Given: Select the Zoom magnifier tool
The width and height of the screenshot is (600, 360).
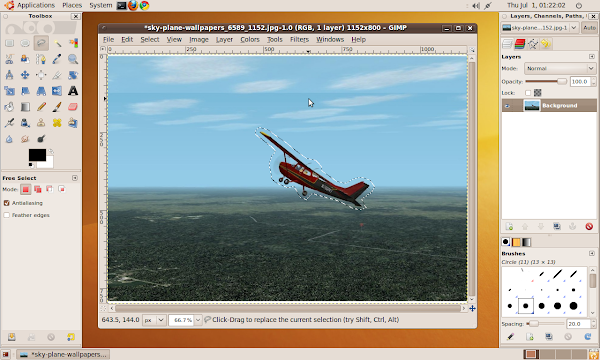Looking at the screenshot, I should click(x=73, y=59).
